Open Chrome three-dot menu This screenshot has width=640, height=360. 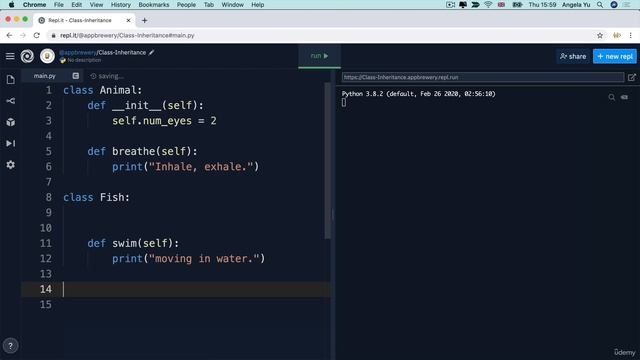(631, 36)
